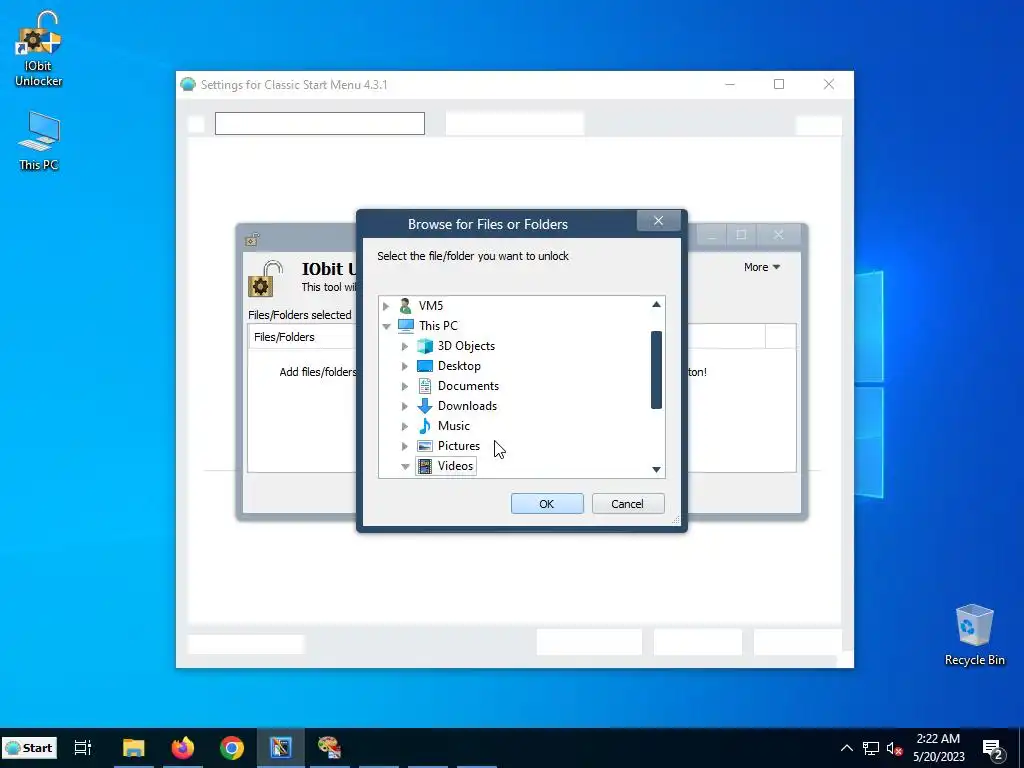Screen dimensions: 1024x768
Task: Click the This PC computer icon in tree
Action: point(406,325)
